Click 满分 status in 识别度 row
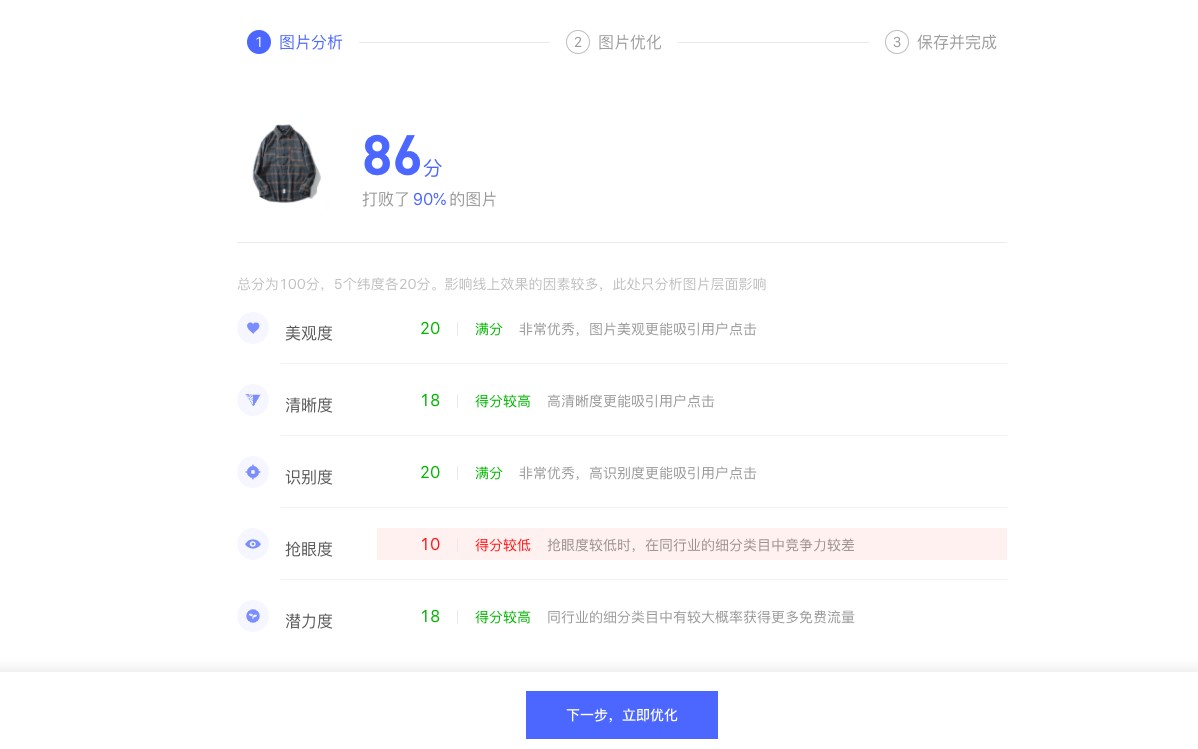 tap(489, 473)
